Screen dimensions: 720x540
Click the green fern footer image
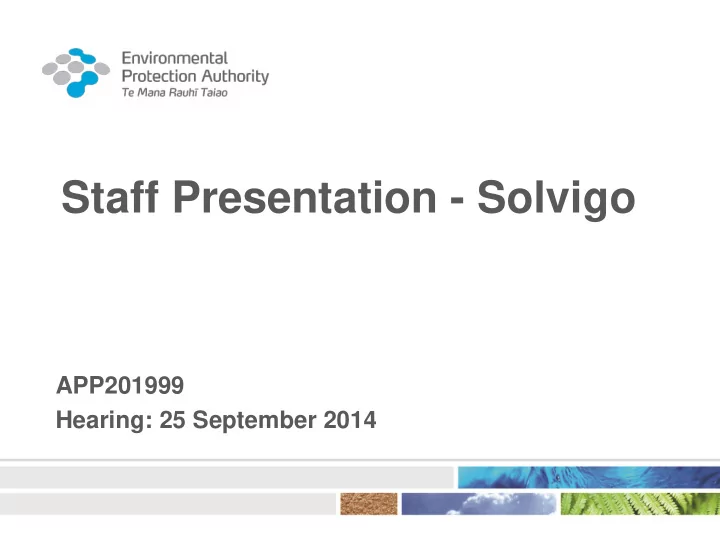click(640, 504)
